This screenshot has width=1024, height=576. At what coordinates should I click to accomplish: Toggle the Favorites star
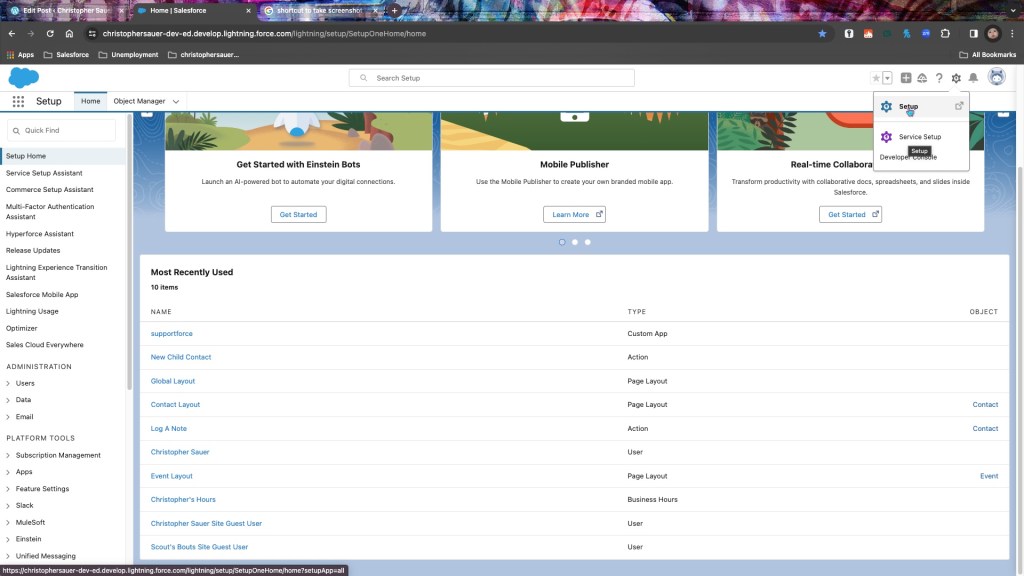coord(876,78)
